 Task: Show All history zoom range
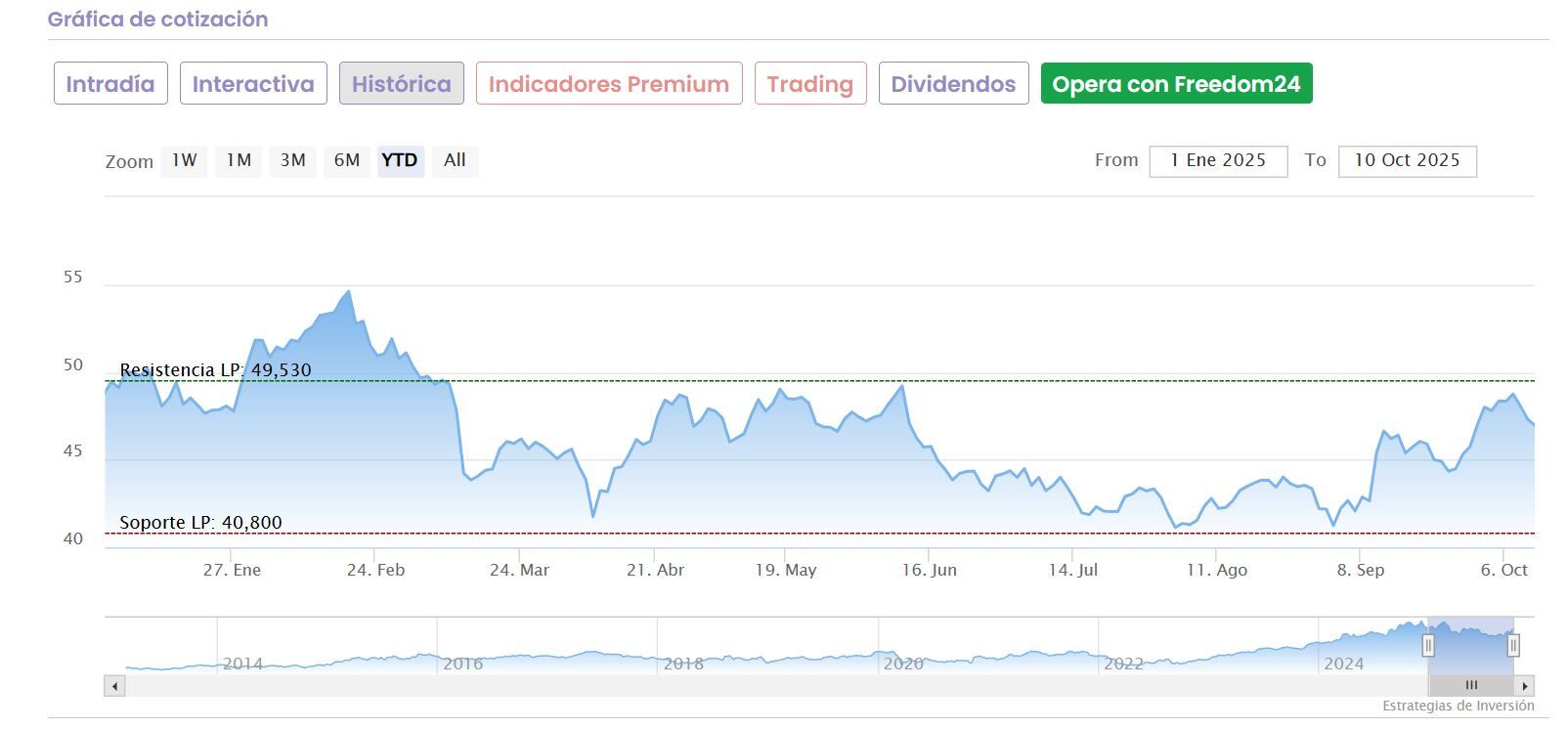[x=455, y=160]
